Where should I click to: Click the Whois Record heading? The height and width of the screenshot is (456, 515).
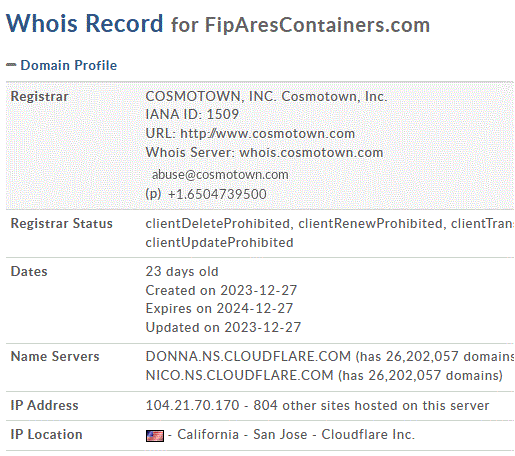85,24
